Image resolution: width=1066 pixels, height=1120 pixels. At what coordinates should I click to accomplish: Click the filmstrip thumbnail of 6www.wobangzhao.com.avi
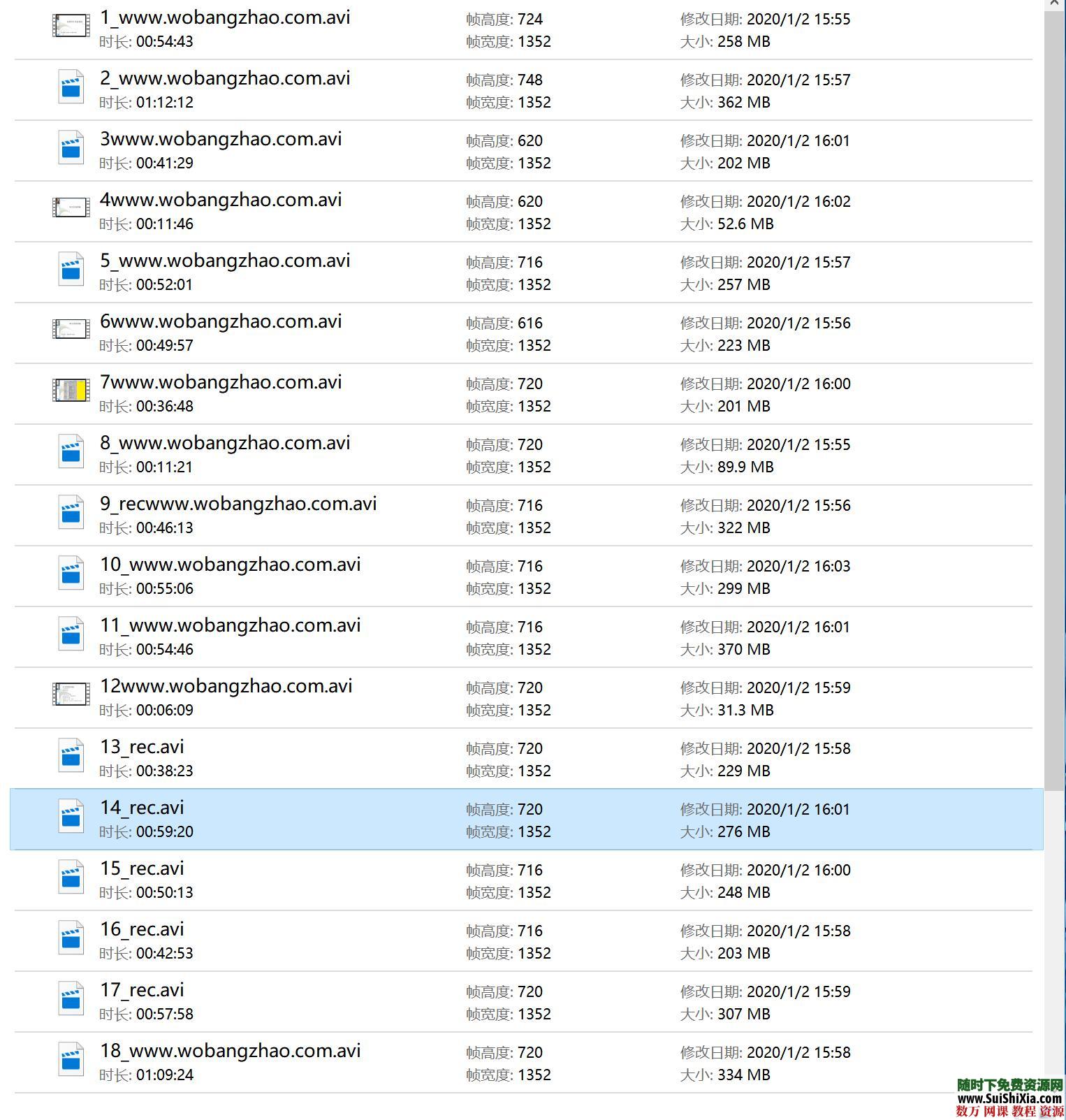point(71,329)
